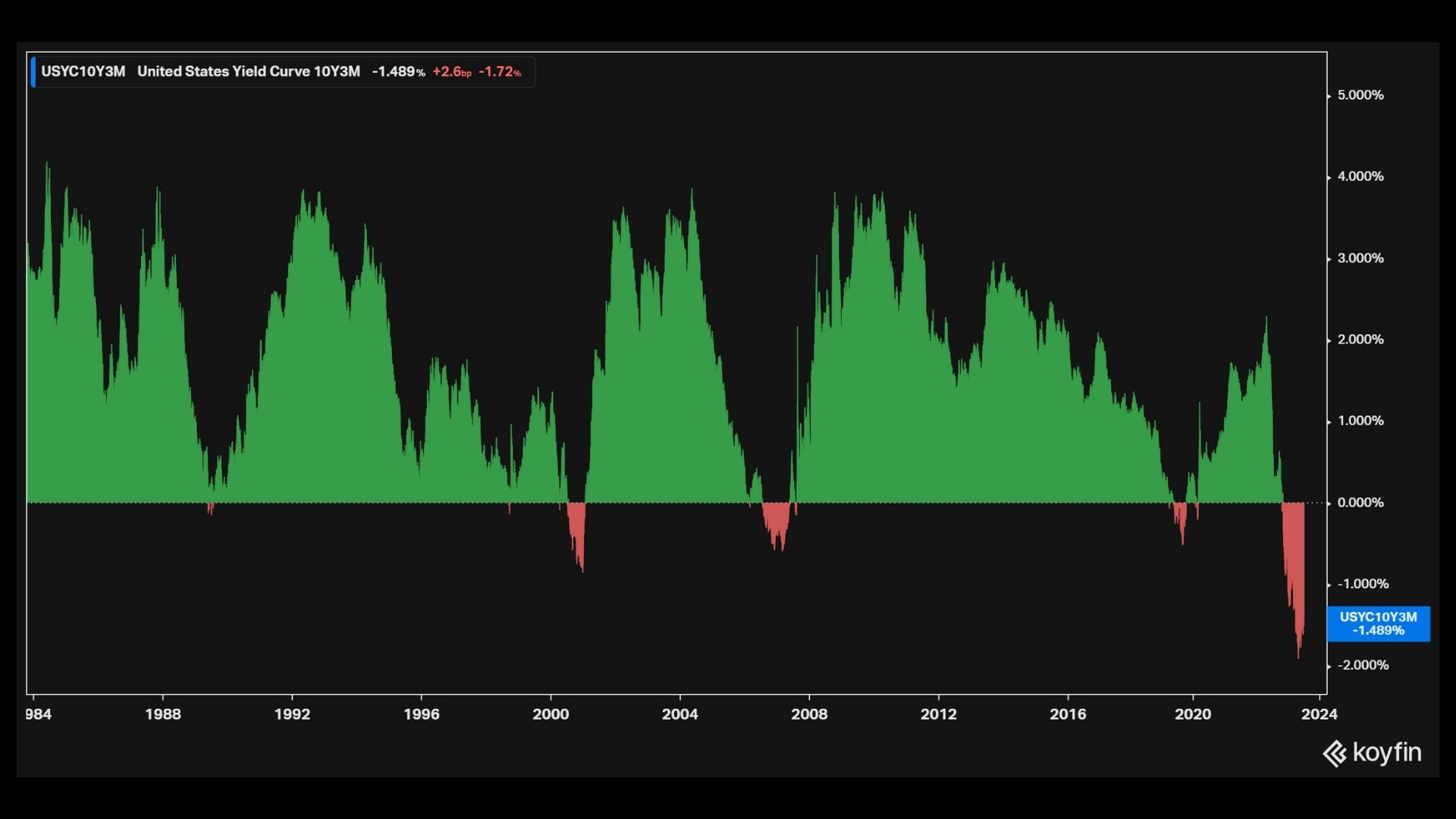Viewport: 1456px width, 819px height.
Task: Click the 2024 marker on time axis
Action: click(x=1319, y=714)
